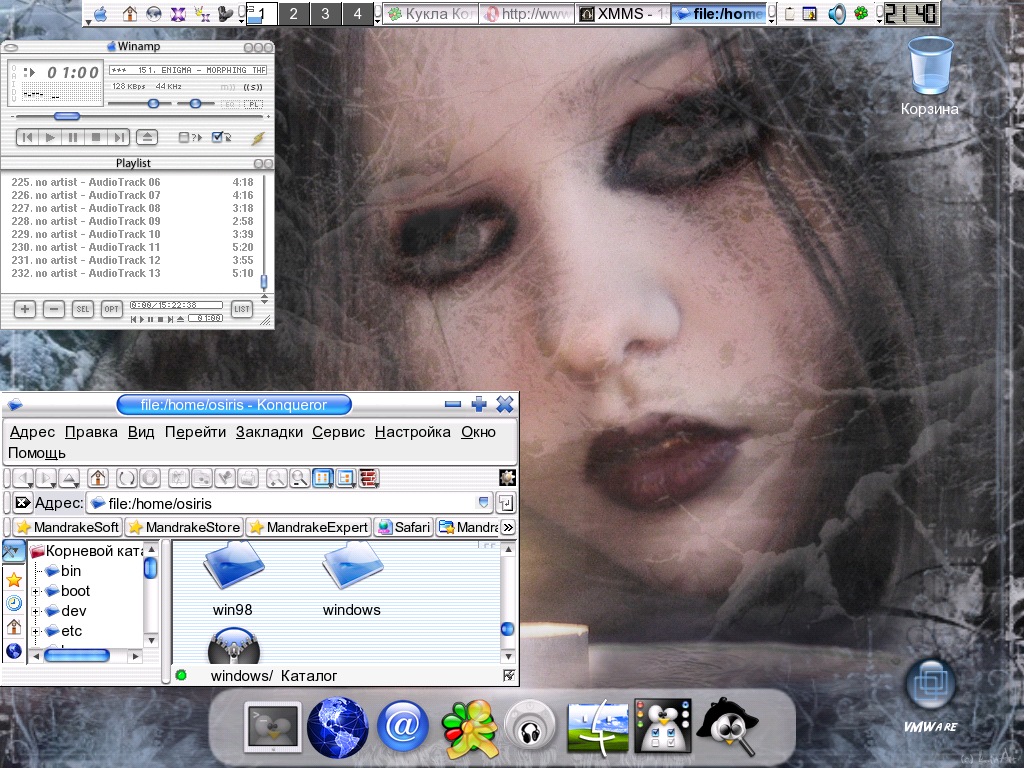
Task: Click the Home button in Konqueror toolbar
Action: (x=97, y=478)
